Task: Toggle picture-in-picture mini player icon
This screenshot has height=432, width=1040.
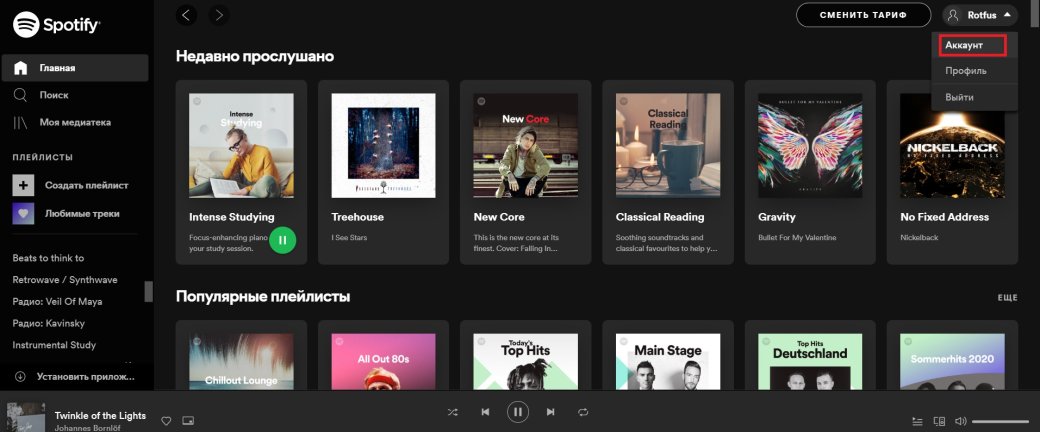Action: [x=188, y=421]
